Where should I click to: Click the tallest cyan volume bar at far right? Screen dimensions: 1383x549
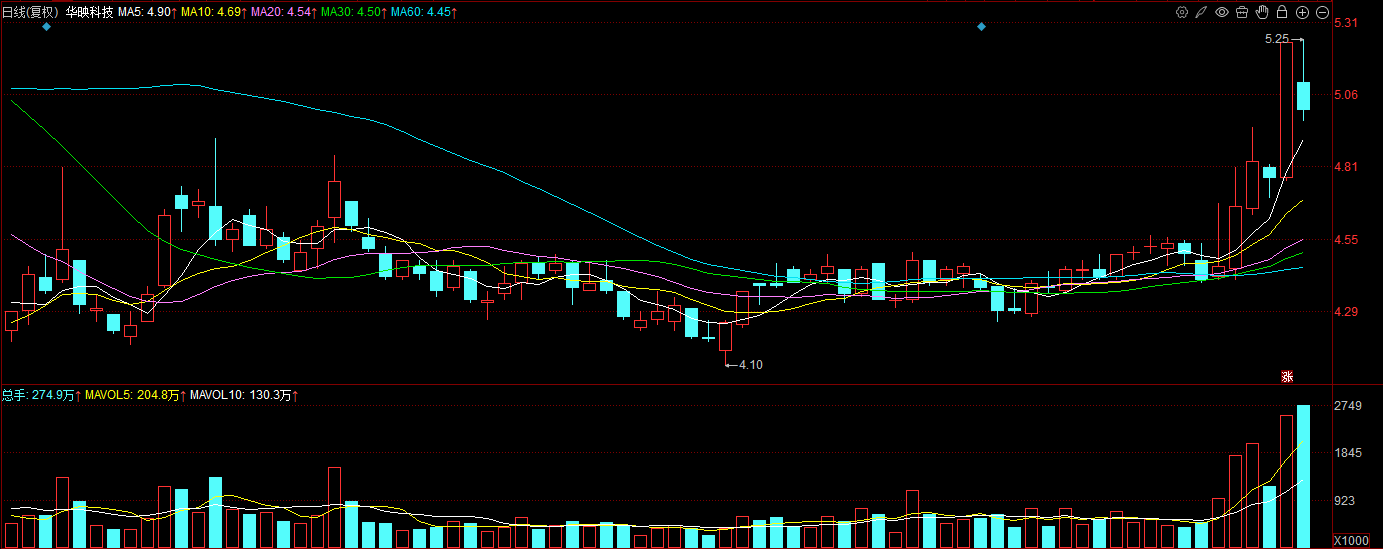pyautogui.click(x=1303, y=476)
